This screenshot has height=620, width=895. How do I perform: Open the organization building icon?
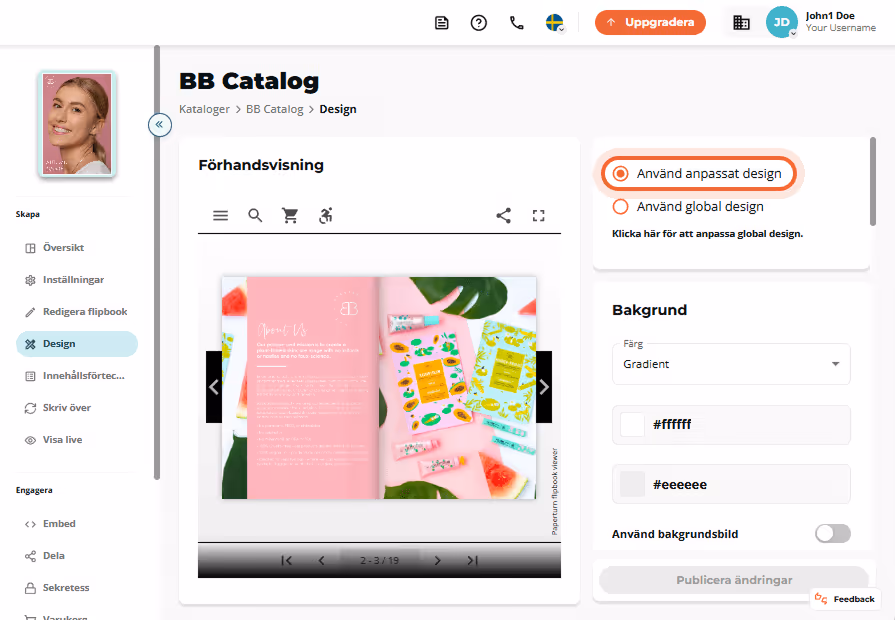coord(741,23)
